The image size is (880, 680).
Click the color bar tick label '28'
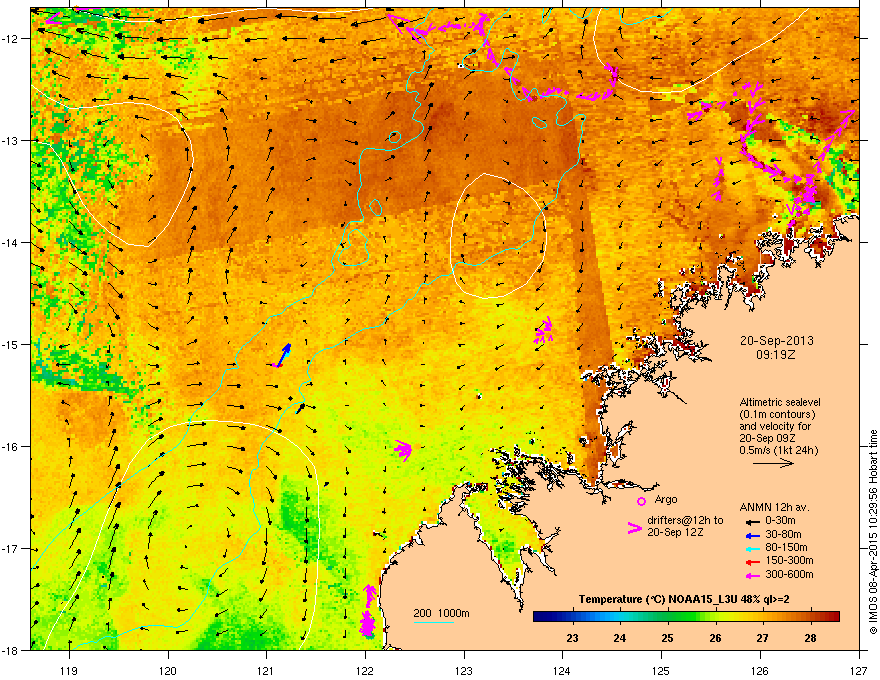click(x=810, y=638)
